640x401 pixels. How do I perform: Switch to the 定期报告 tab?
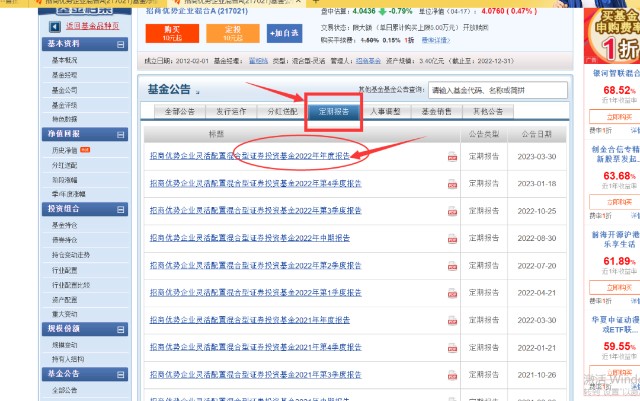click(333, 111)
